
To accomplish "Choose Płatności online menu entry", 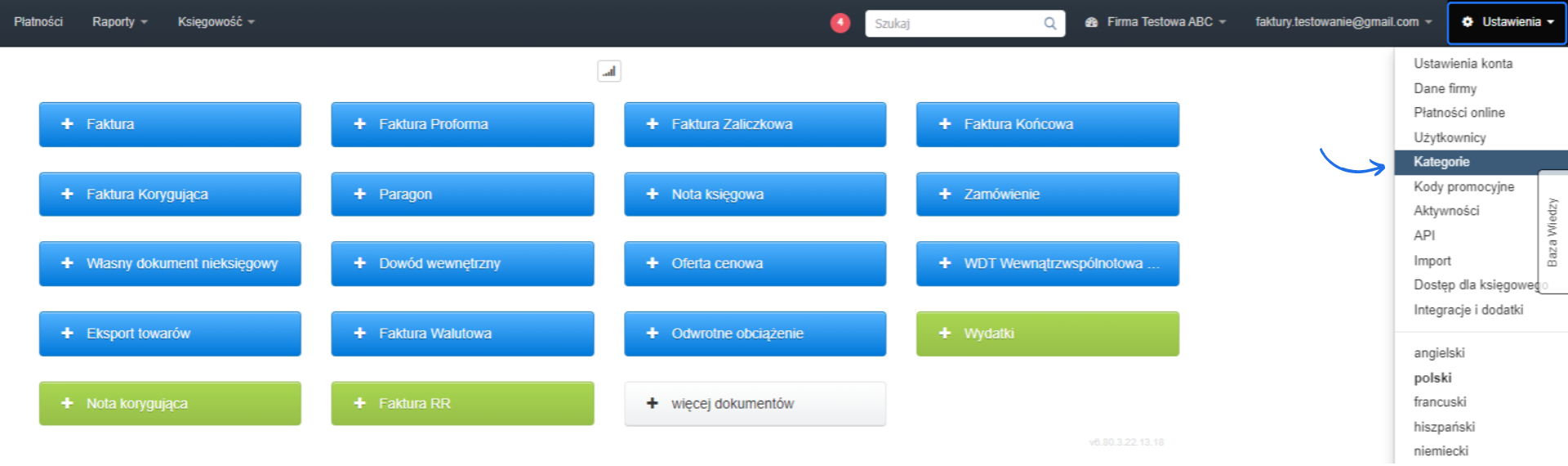I will (1459, 113).
